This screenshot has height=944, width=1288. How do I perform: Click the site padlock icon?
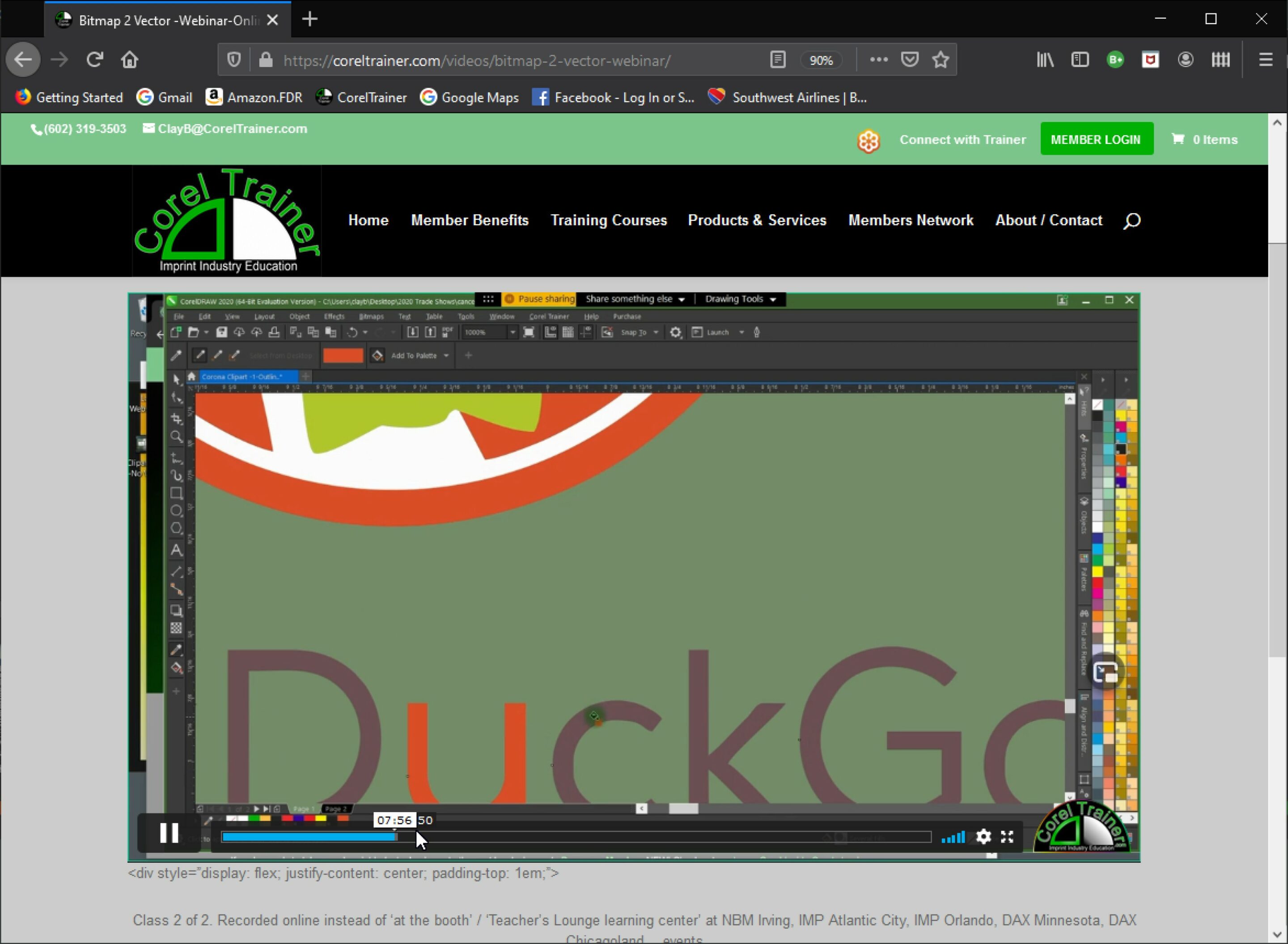coord(266,60)
